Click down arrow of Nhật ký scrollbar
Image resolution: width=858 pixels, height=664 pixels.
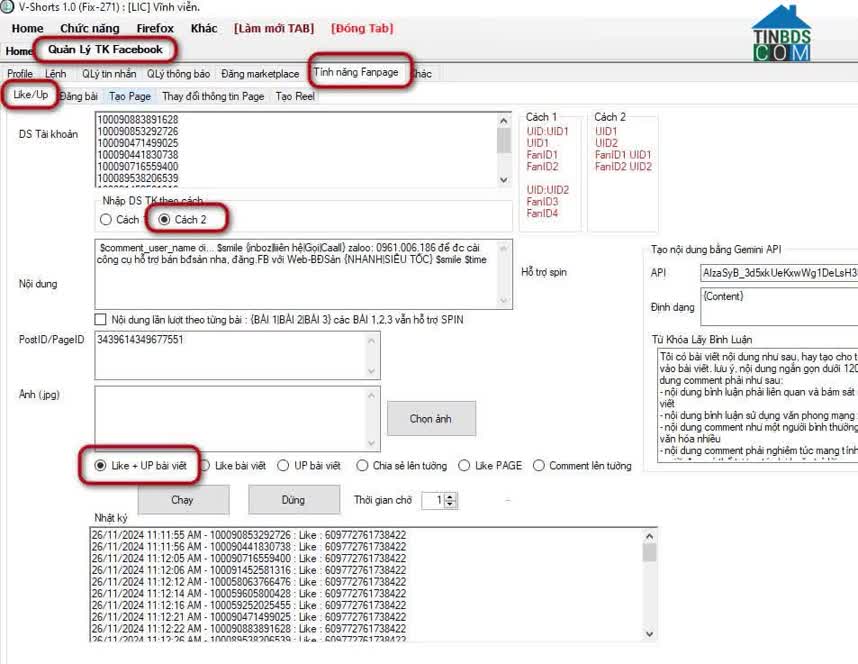click(649, 634)
